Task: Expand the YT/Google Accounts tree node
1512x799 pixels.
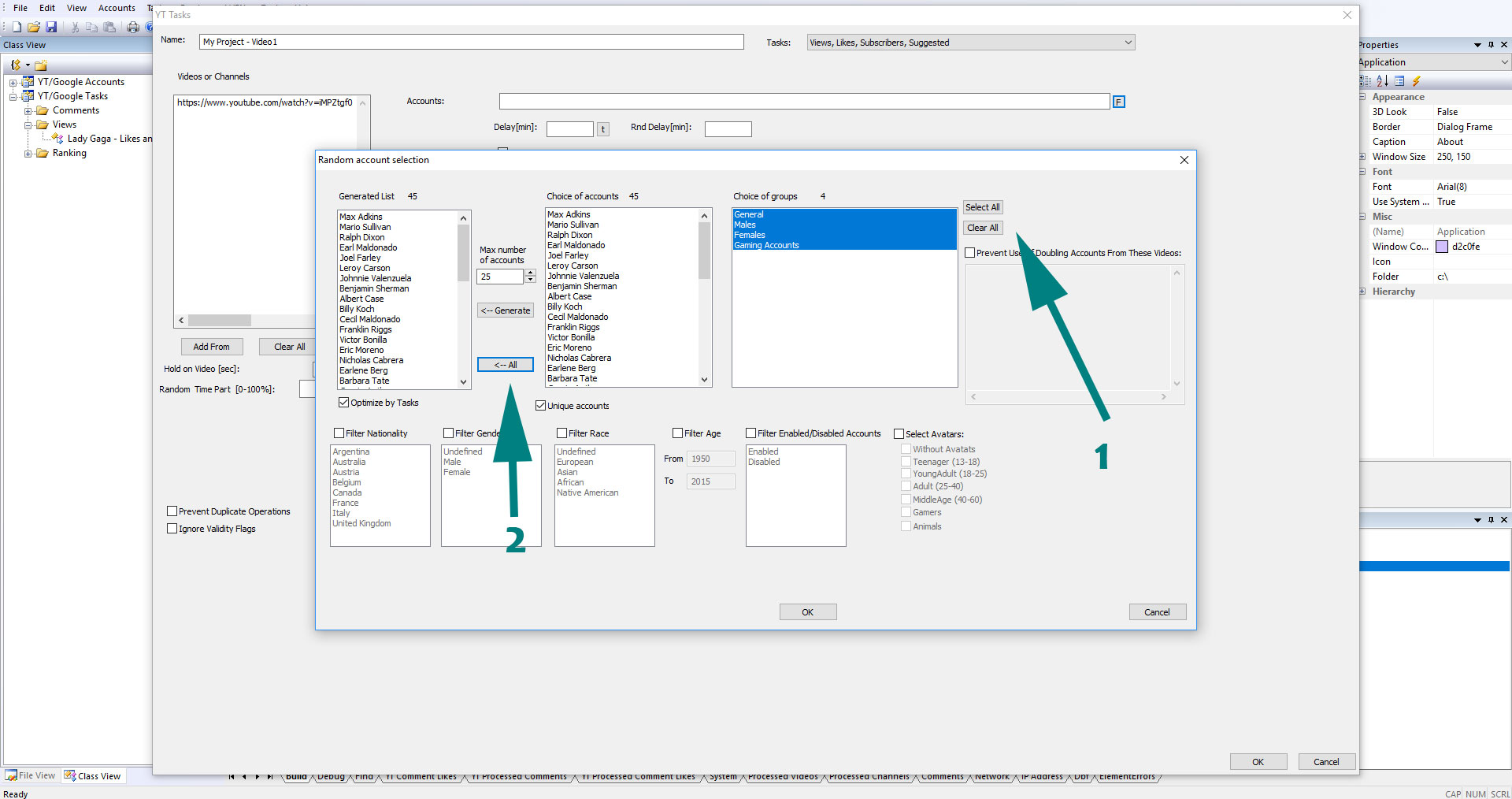Action: click(x=13, y=83)
